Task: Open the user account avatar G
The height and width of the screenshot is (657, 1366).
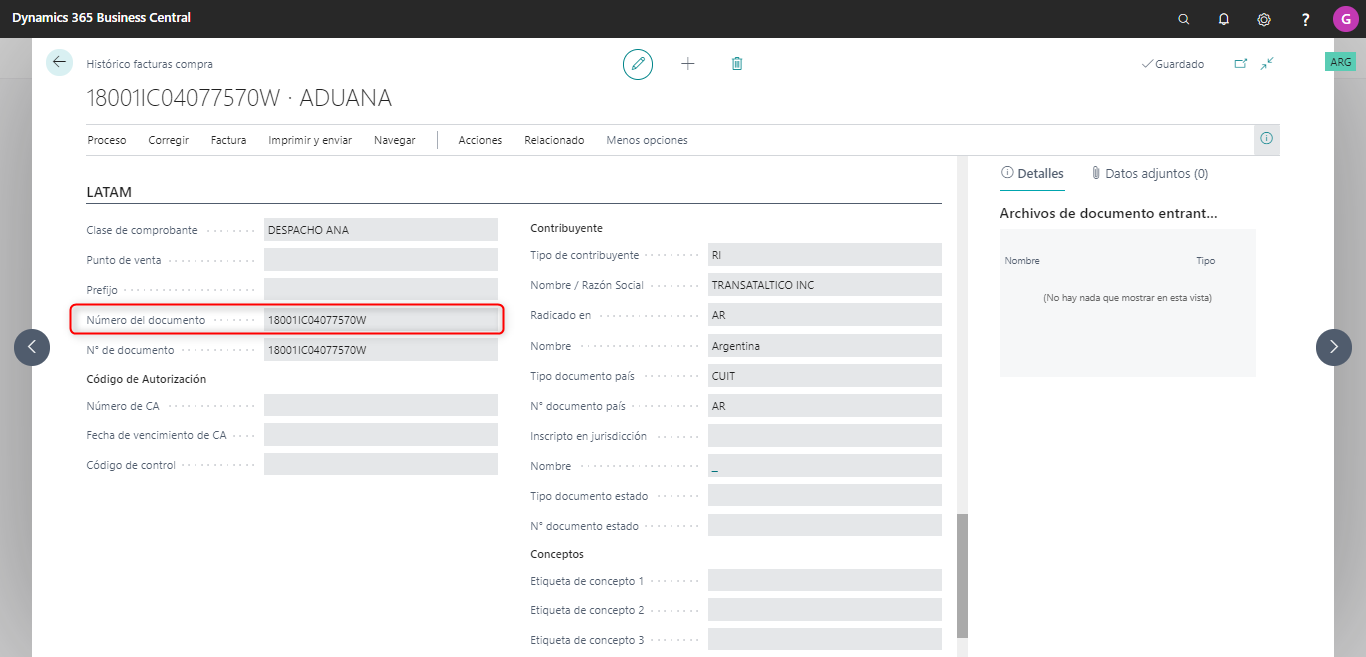Action: pos(1345,19)
